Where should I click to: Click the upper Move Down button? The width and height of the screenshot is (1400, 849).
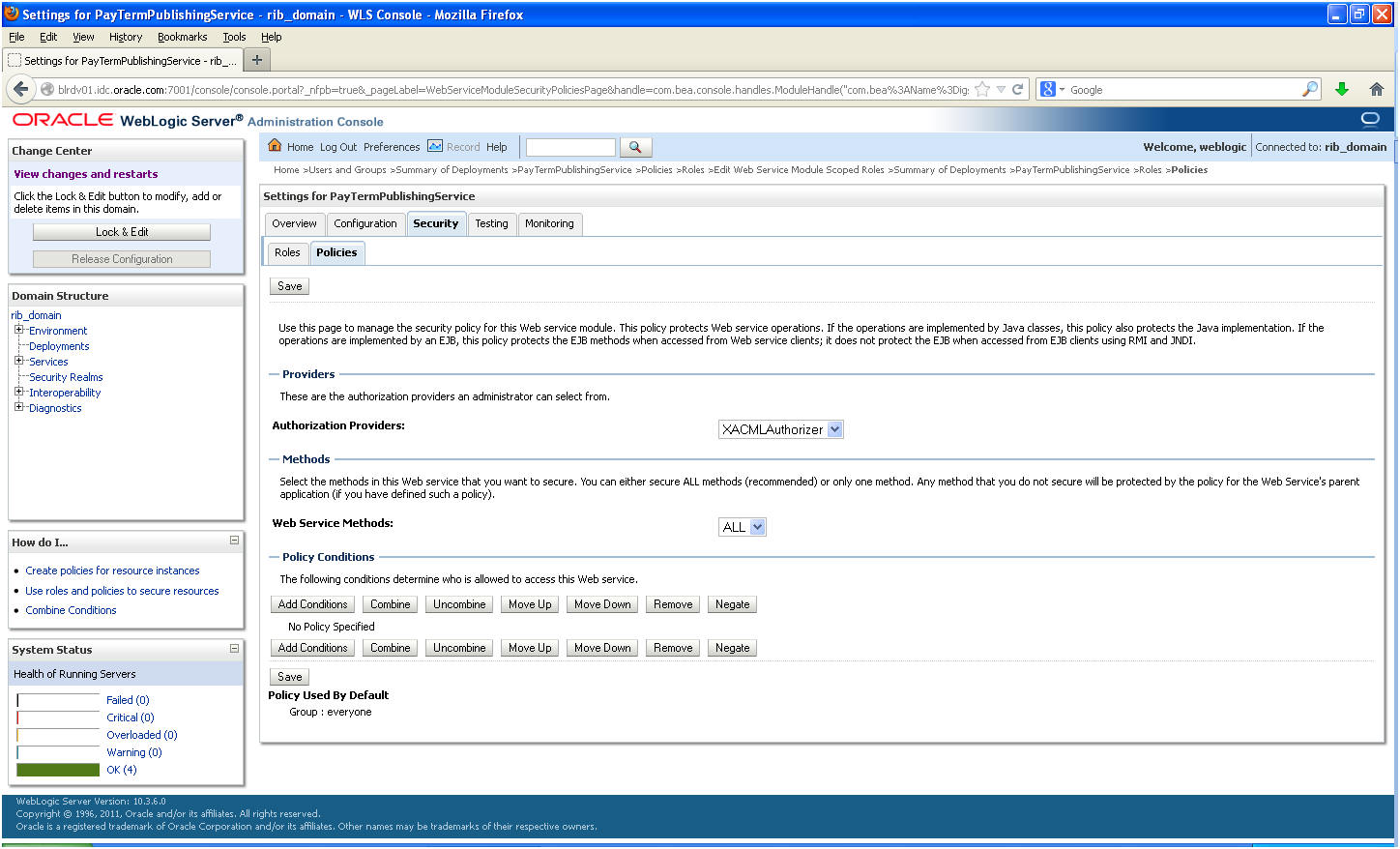pyautogui.click(x=602, y=604)
